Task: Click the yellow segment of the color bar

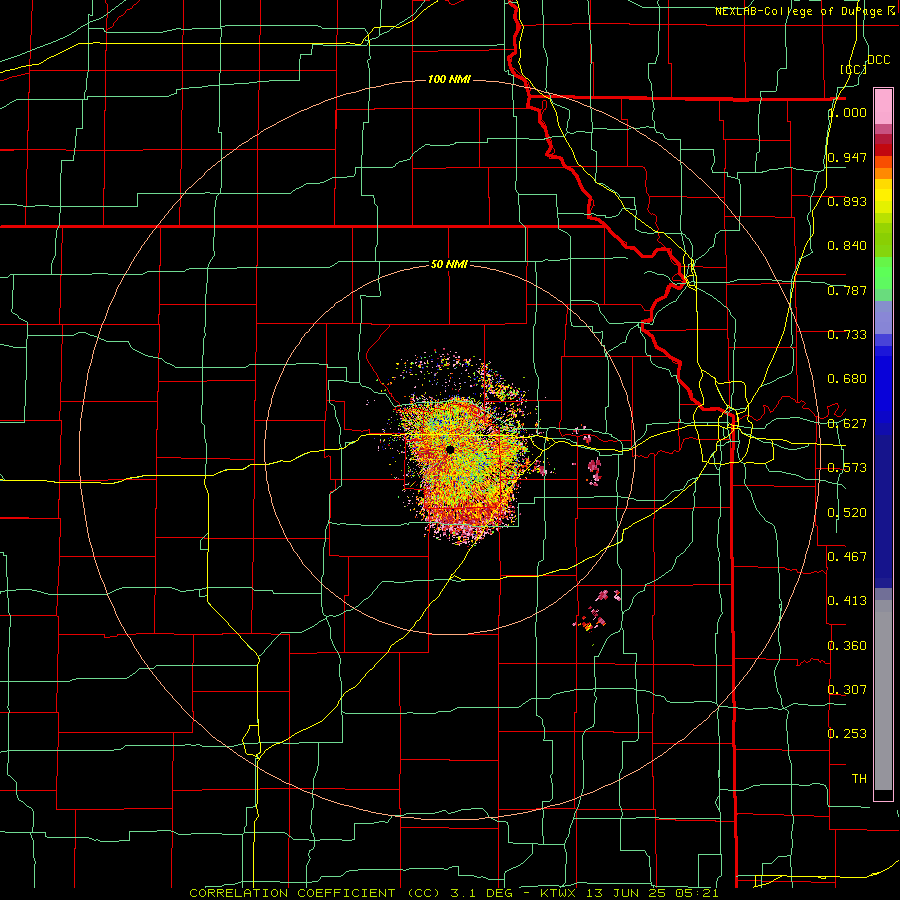Action: pos(883,197)
